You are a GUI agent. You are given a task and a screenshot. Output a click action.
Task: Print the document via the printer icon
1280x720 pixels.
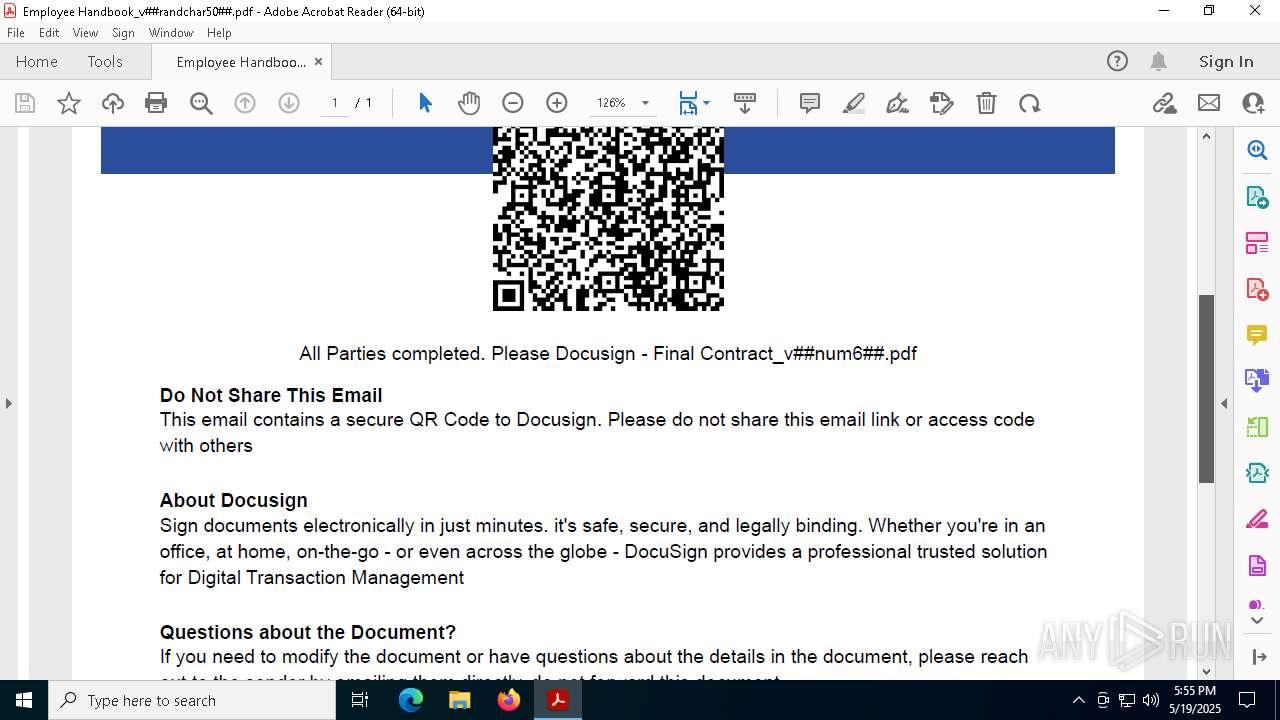pyautogui.click(x=156, y=103)
